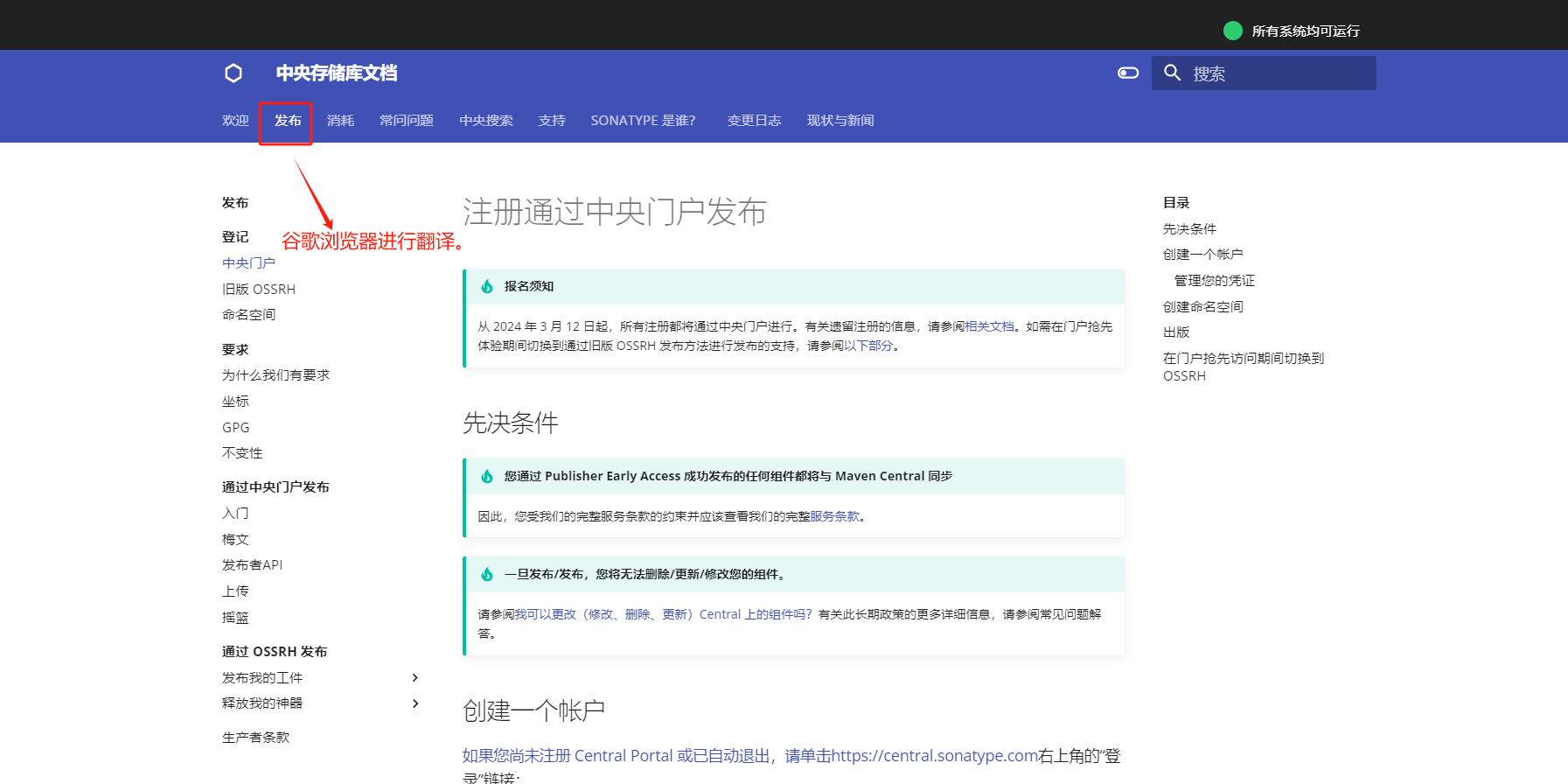The image size is (1568, 784).
Task: Expand the 释放我的神器 chevron
Action: (x=415, y=703)
